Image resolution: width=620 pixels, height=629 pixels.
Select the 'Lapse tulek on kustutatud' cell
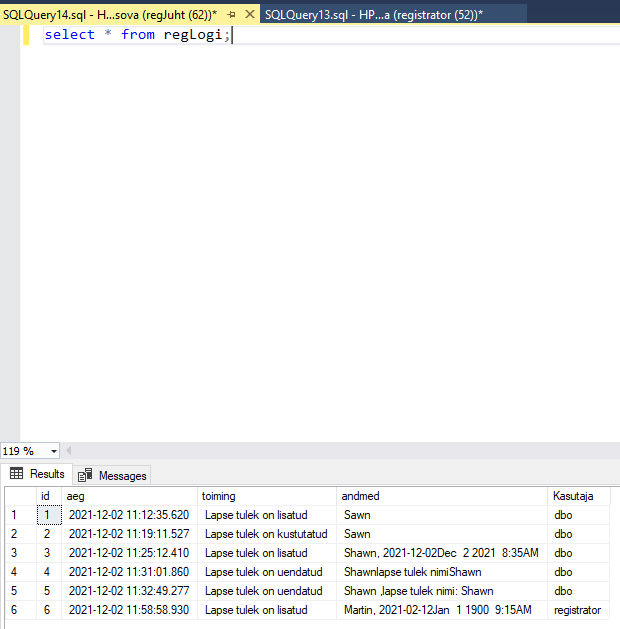(266, 534)
